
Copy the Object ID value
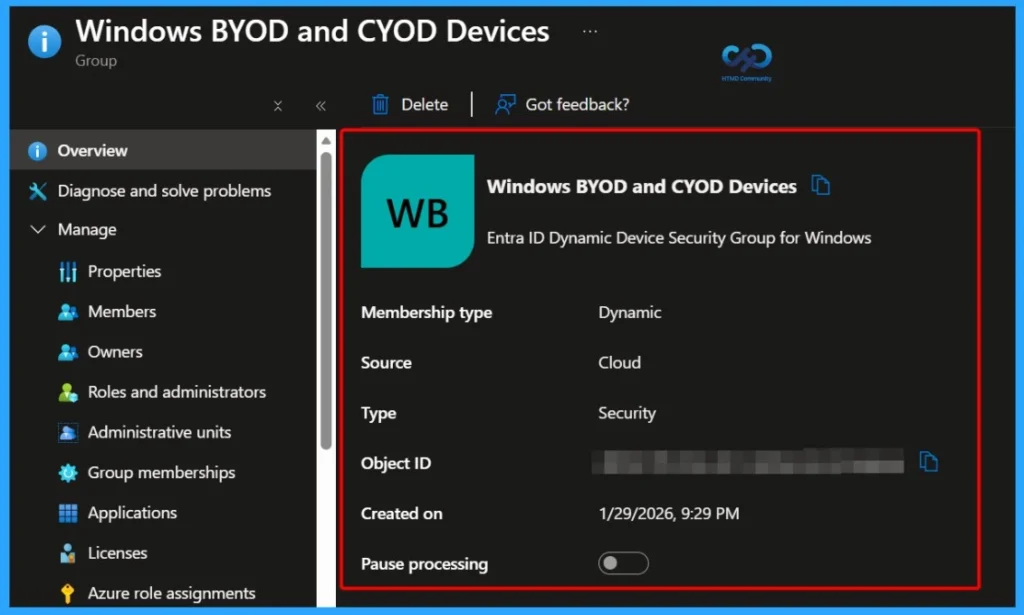[929, 461]
